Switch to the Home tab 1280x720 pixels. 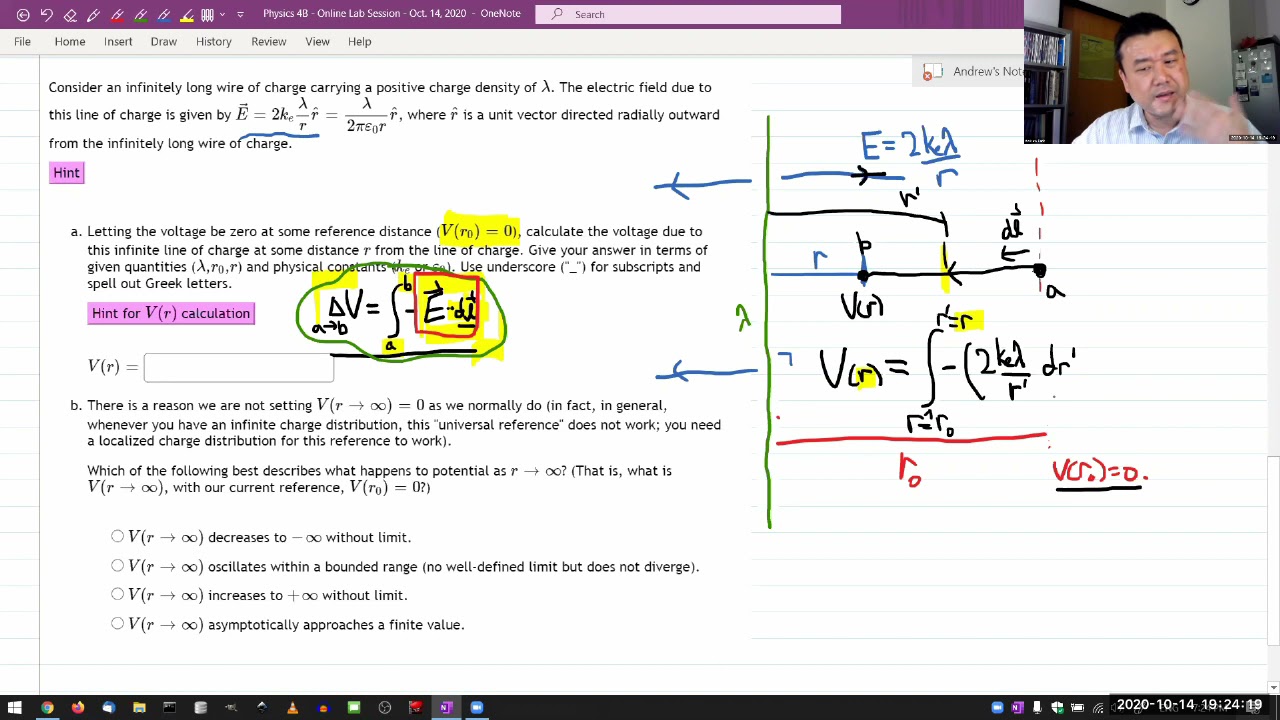pyautogui.click(x=70, y=41)
